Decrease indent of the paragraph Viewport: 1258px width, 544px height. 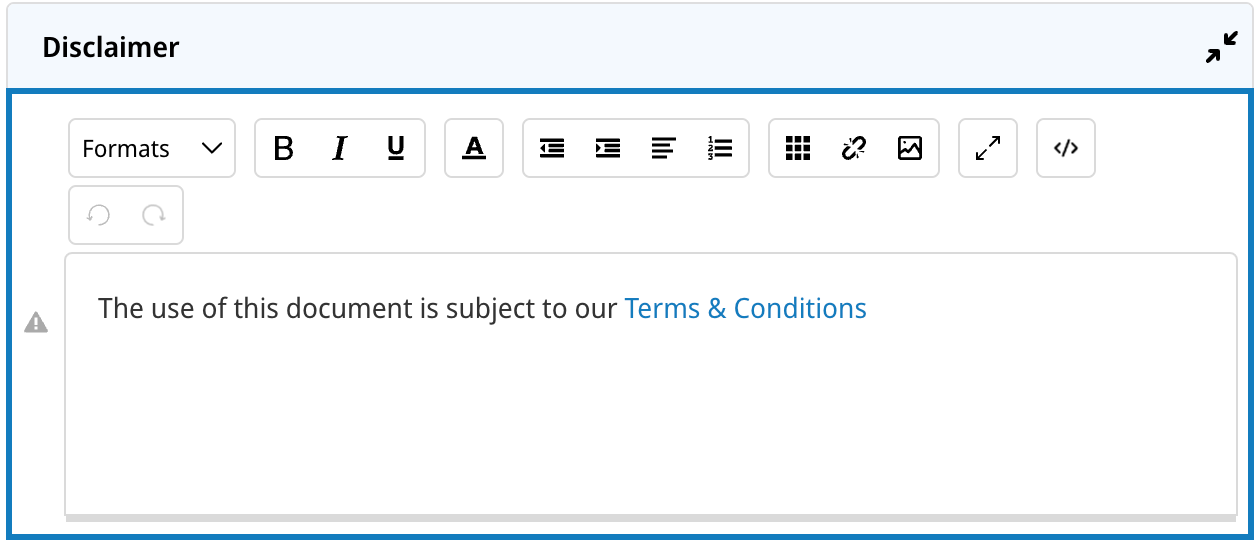tap(552, 149)
